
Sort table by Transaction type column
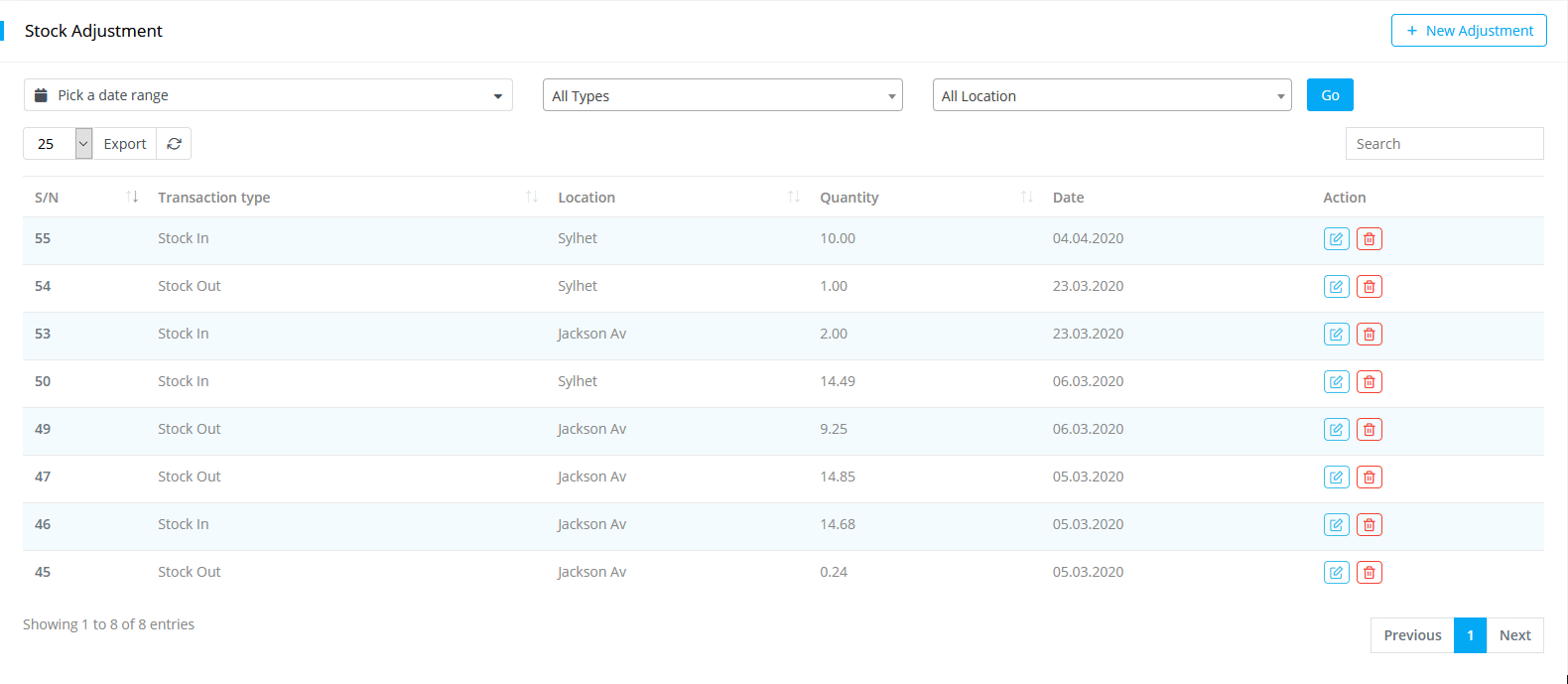214,198
